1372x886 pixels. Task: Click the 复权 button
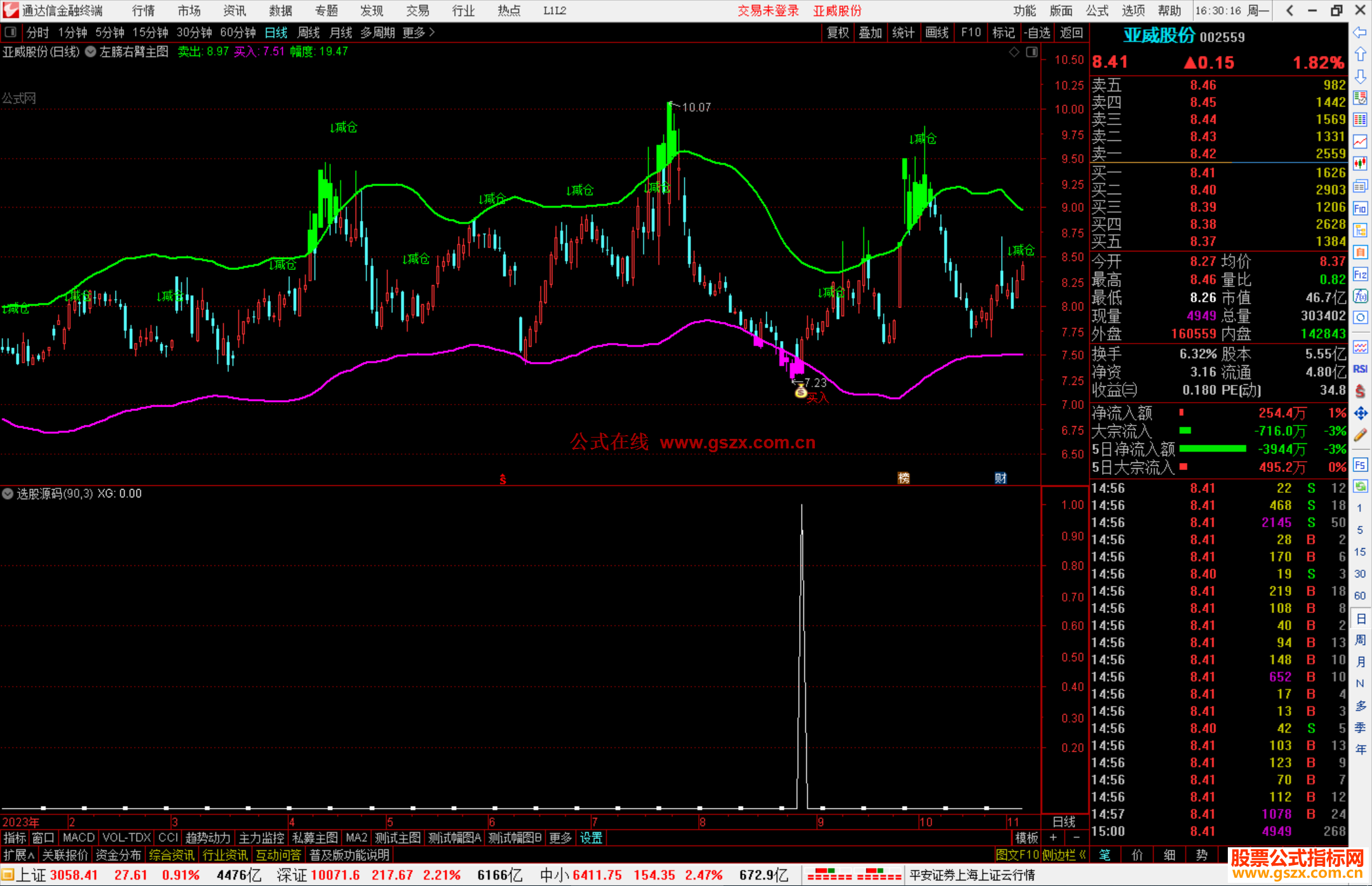837,32
